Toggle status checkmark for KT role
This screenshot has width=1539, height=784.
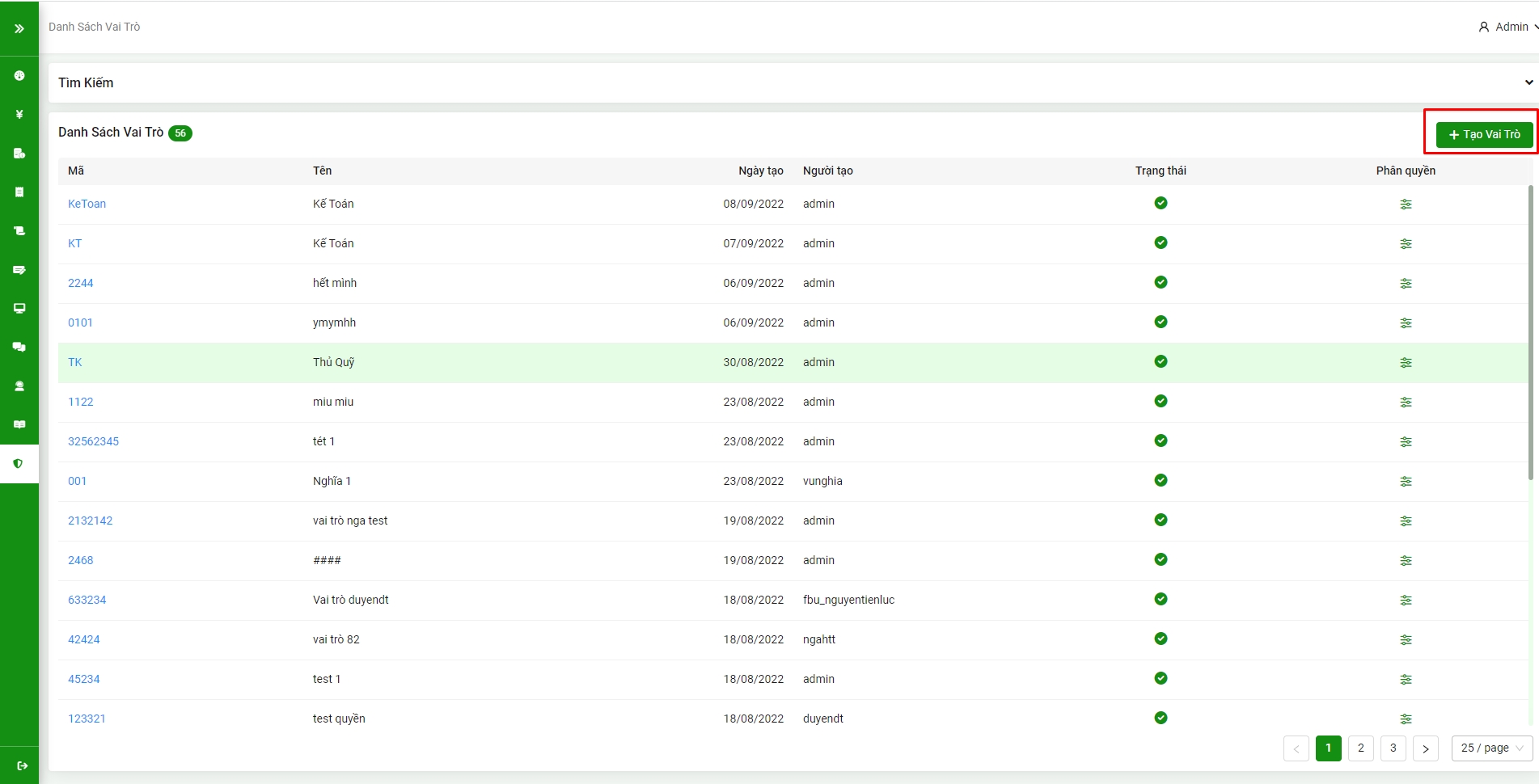coord(1161,242)
